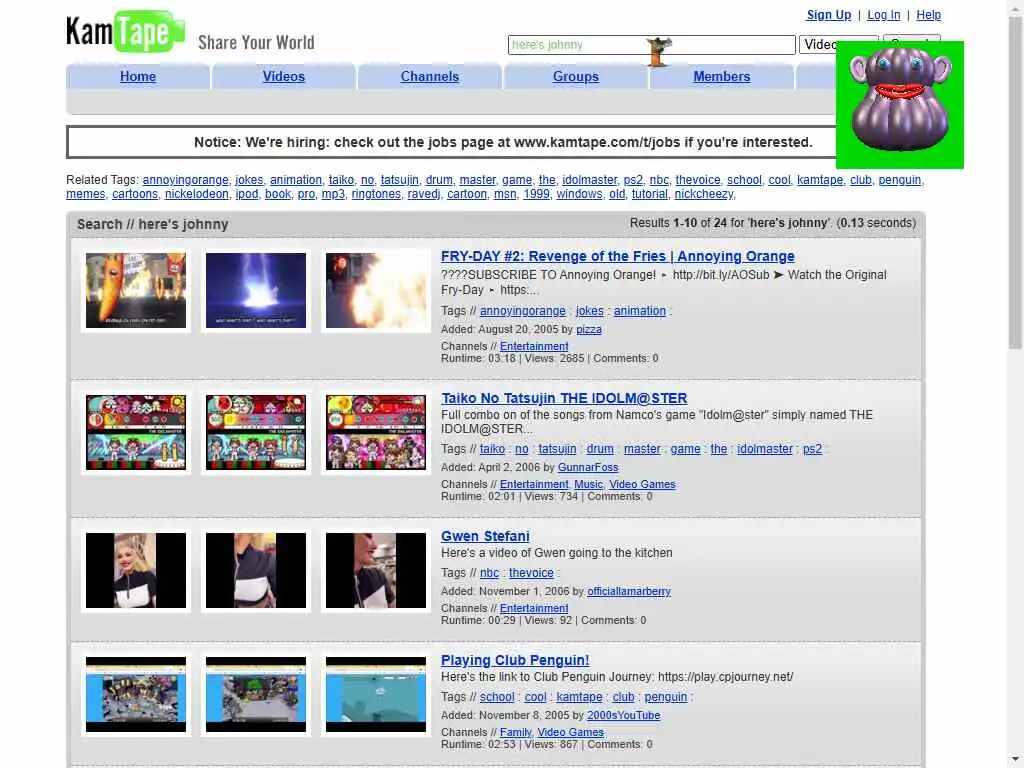This screenshot has height=768, width=1024.
Task: Click the hiring notice banner text
Action: click(503, 142)
